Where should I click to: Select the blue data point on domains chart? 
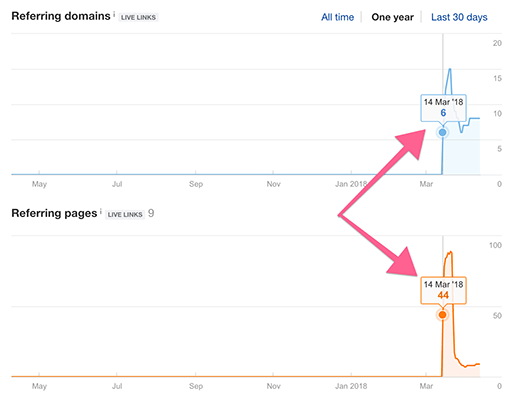(x=442, y=132)
